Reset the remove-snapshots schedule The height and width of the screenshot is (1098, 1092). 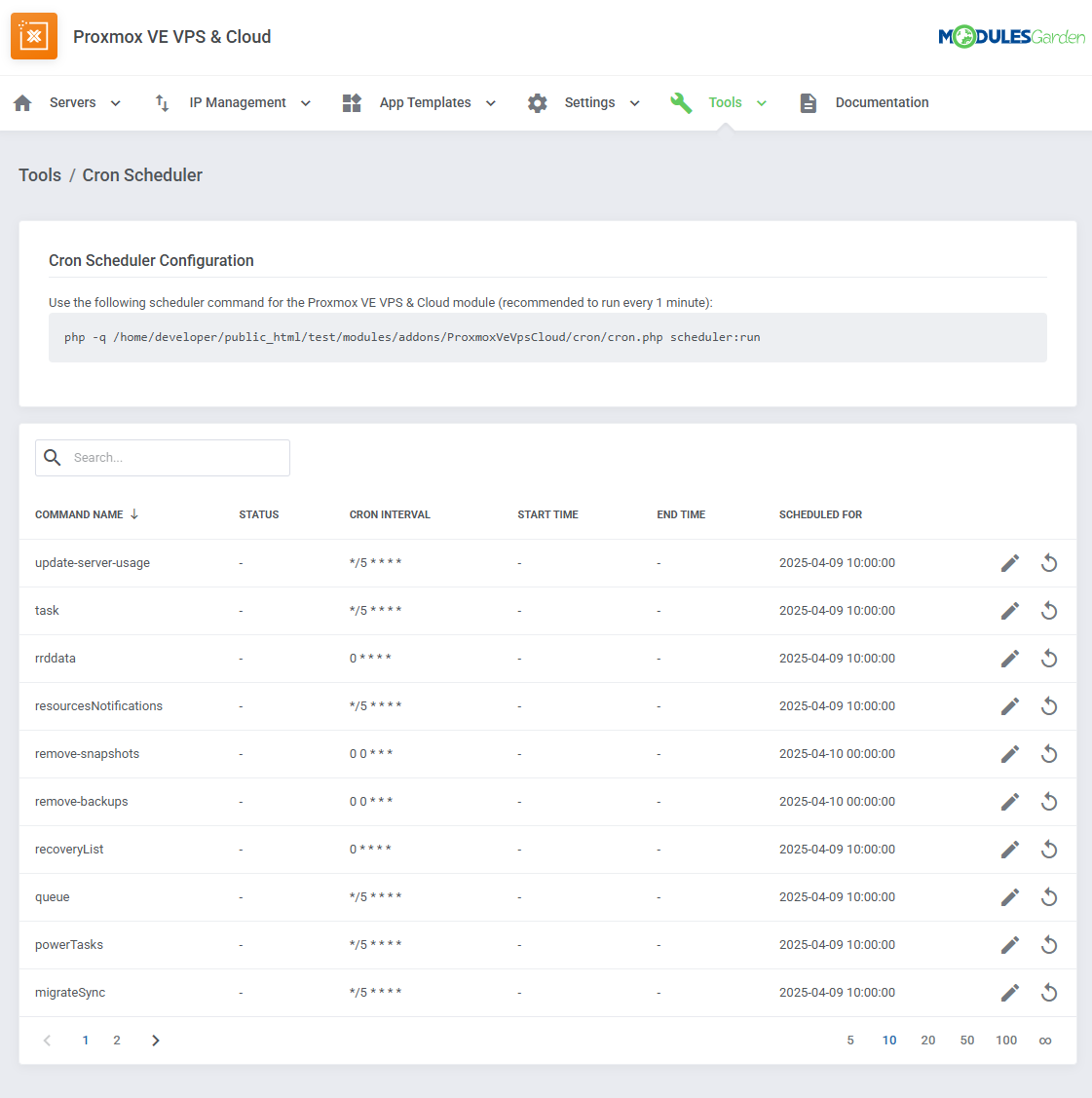coord(1048,753)
